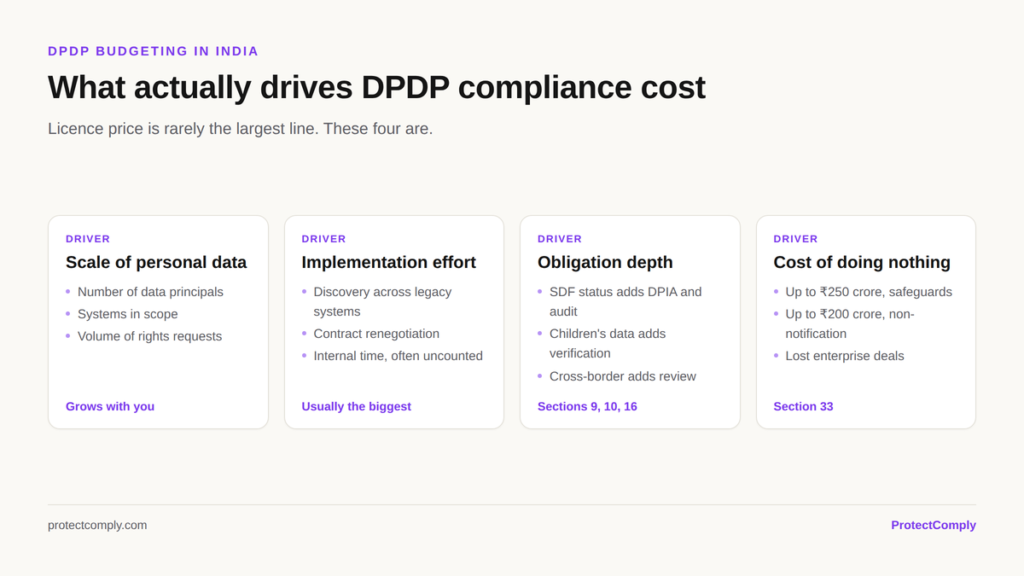This screenshot has width=1024, height=576.
Task: Click the 'Sections 9, 10, 16' footer text
Action: coord(587,406)
